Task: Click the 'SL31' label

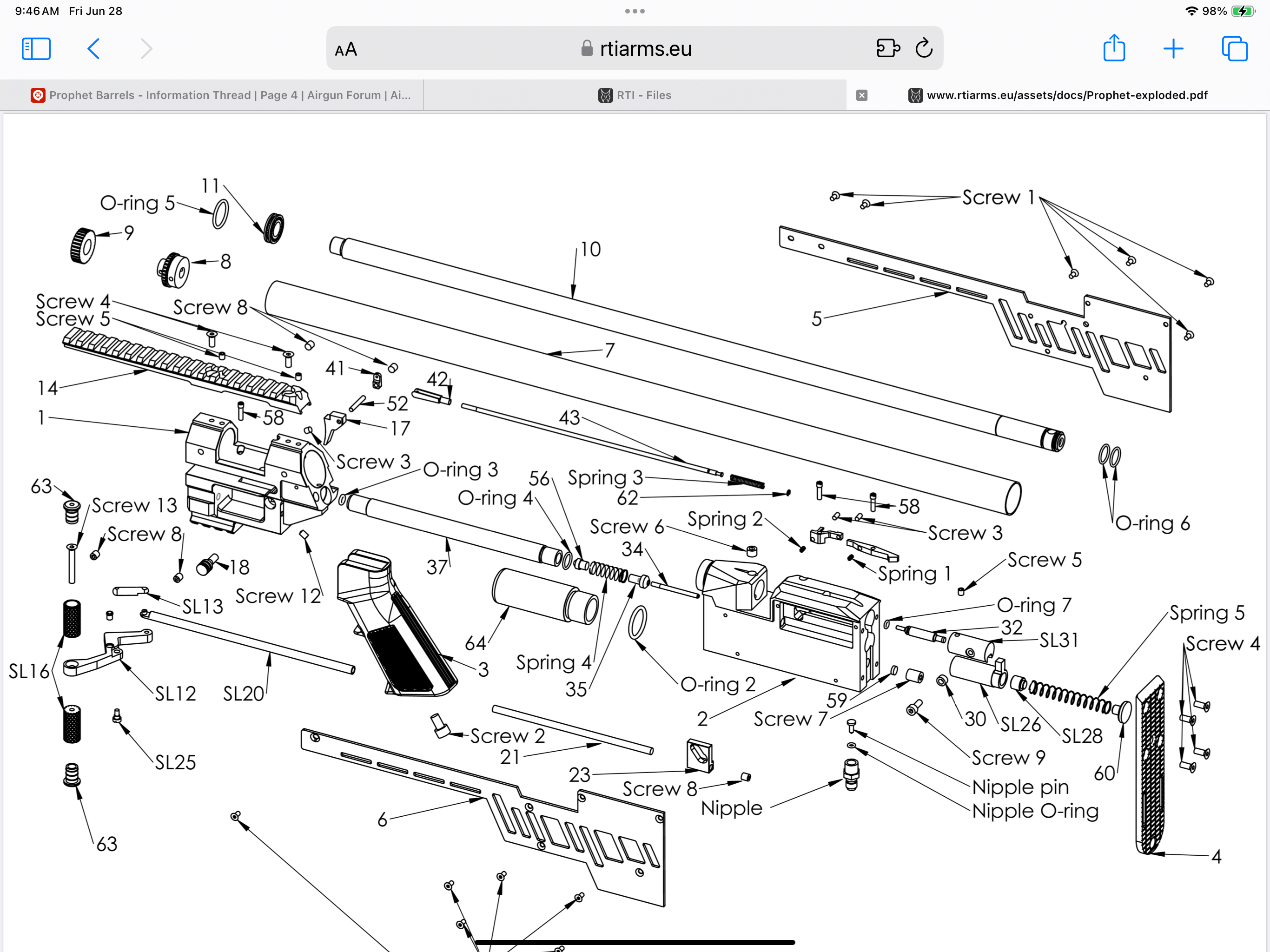Action: pos(1058,640)
